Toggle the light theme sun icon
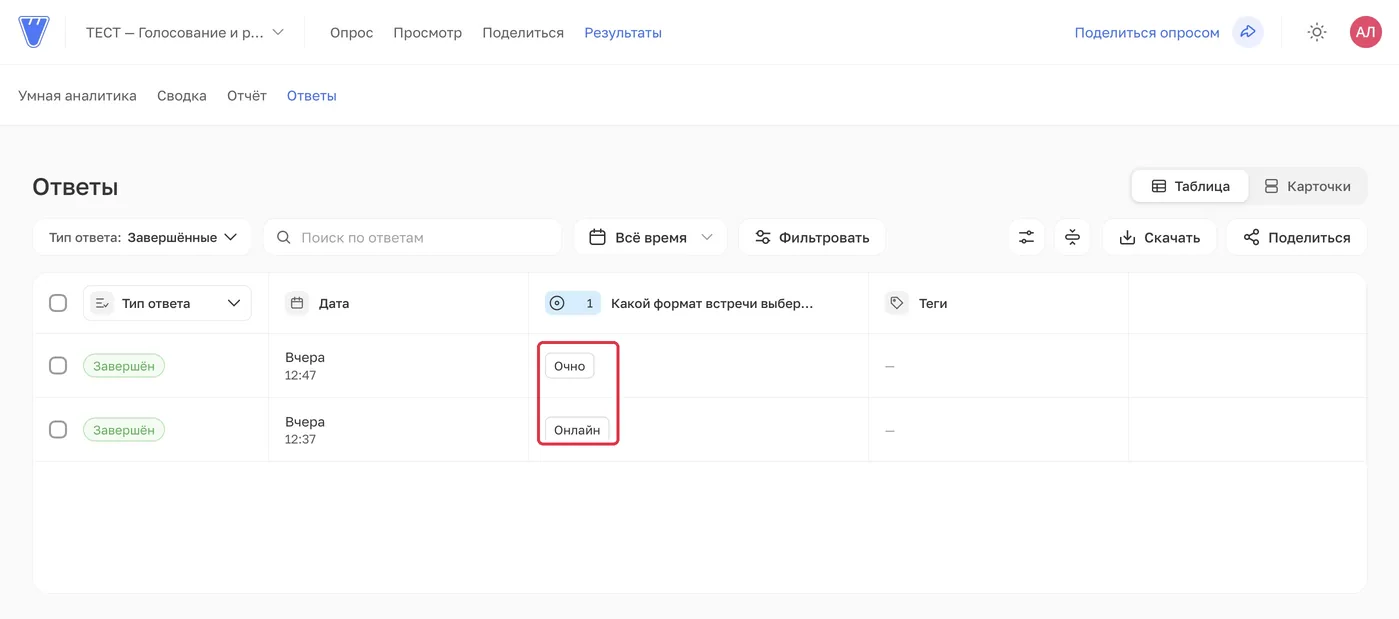Screen dimensions: 1399x619 (1317, 32)
